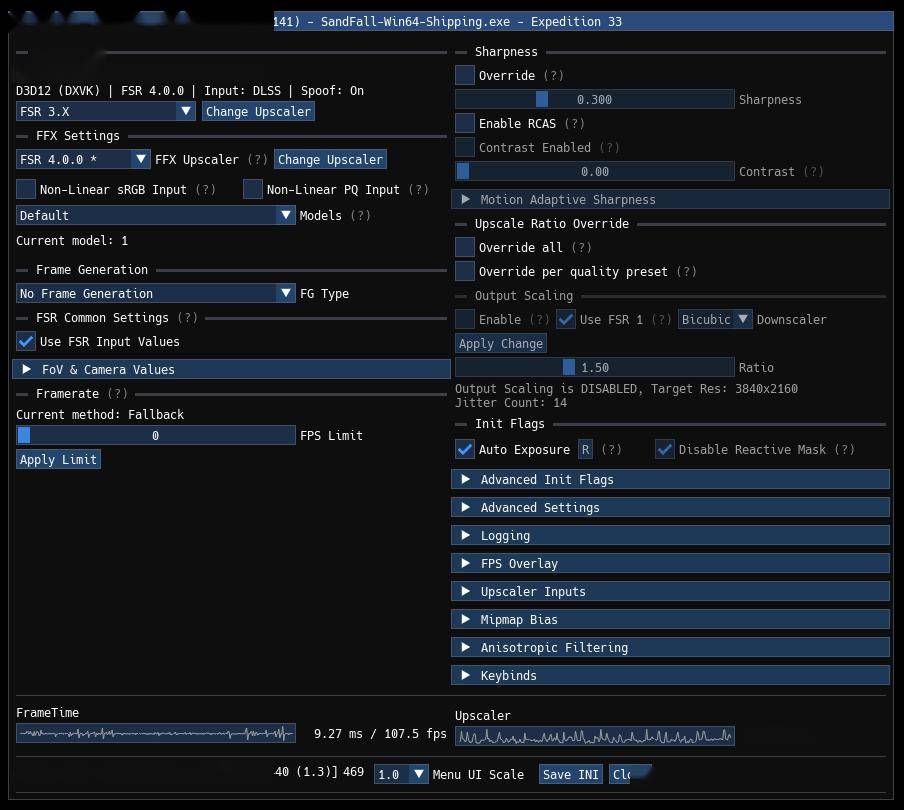Expand FoV & Camera Values section

(231, 369)
